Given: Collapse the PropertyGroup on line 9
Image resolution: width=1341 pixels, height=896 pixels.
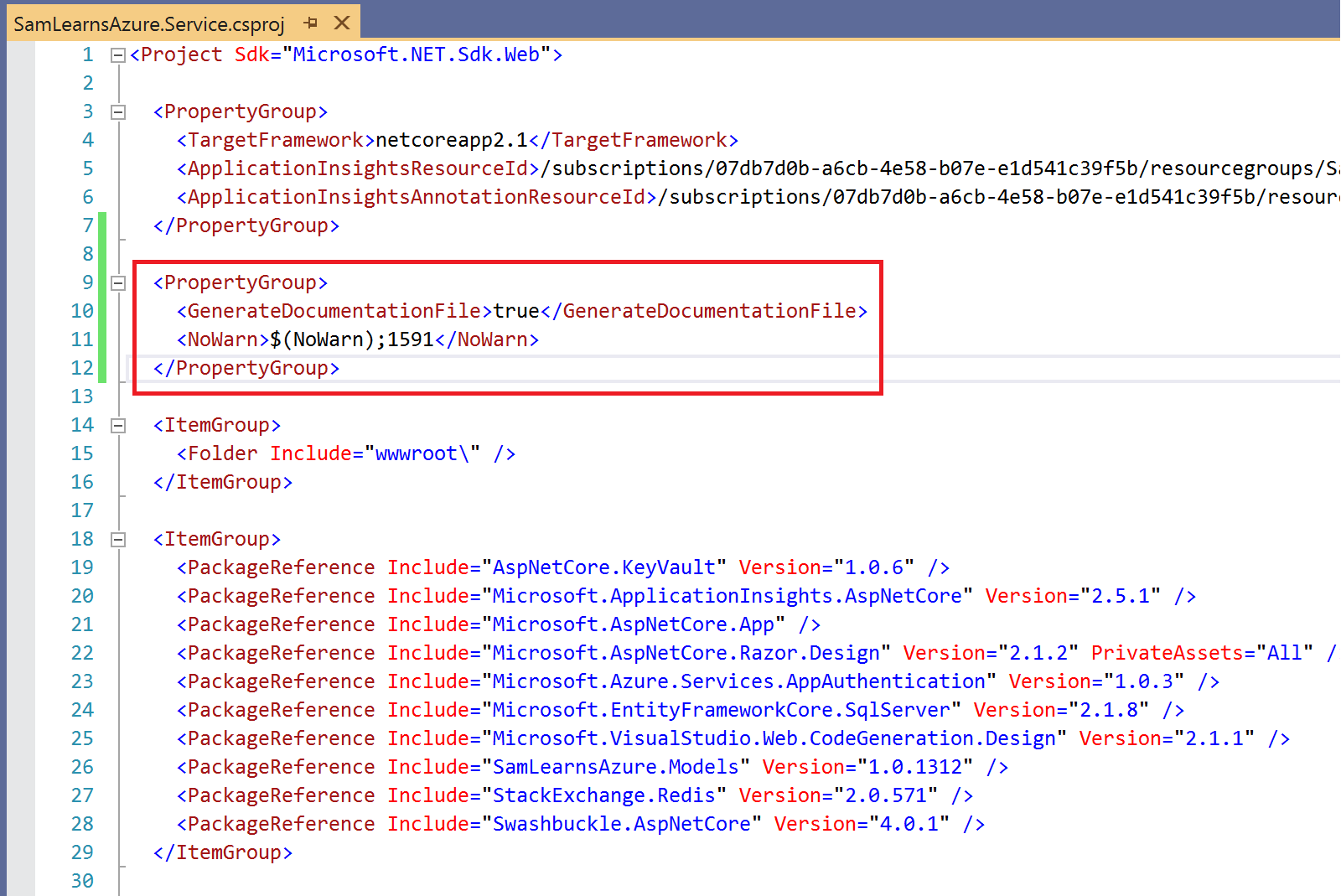Looking at the screenshot, I should (118, 283).
